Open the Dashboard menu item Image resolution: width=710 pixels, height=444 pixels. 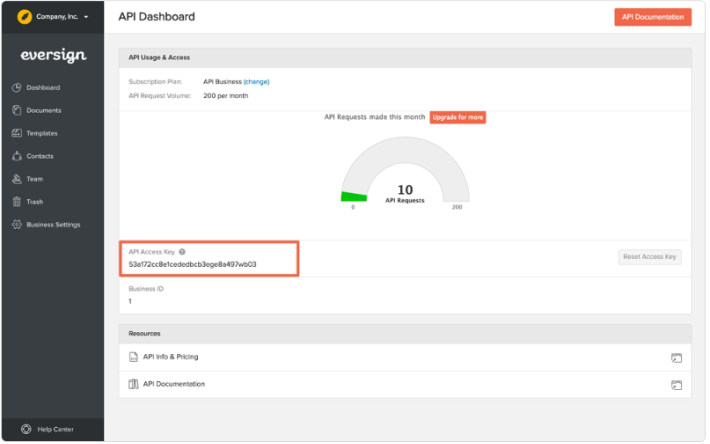coord(43,87)
